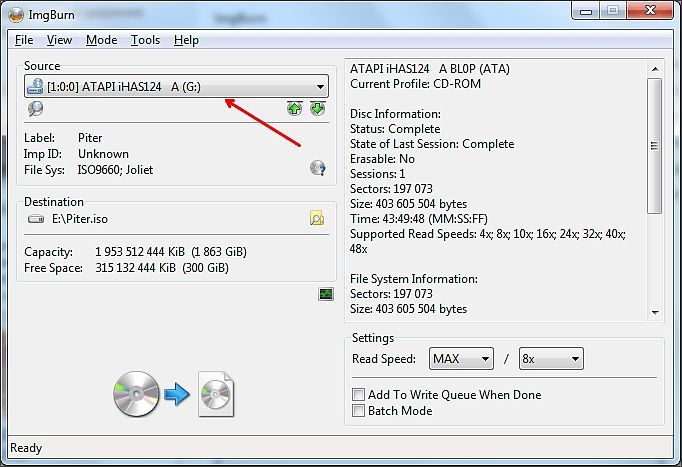Screen dimensions: 682x467
Task: Open the 8x read speed dropdown
Action: (x=551, y=359)
